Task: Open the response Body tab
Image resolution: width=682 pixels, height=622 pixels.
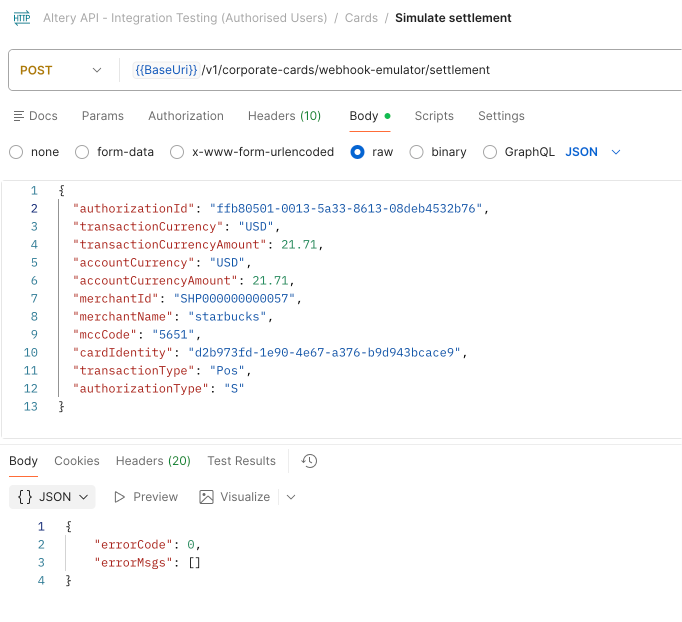Action: click(23, 461)
